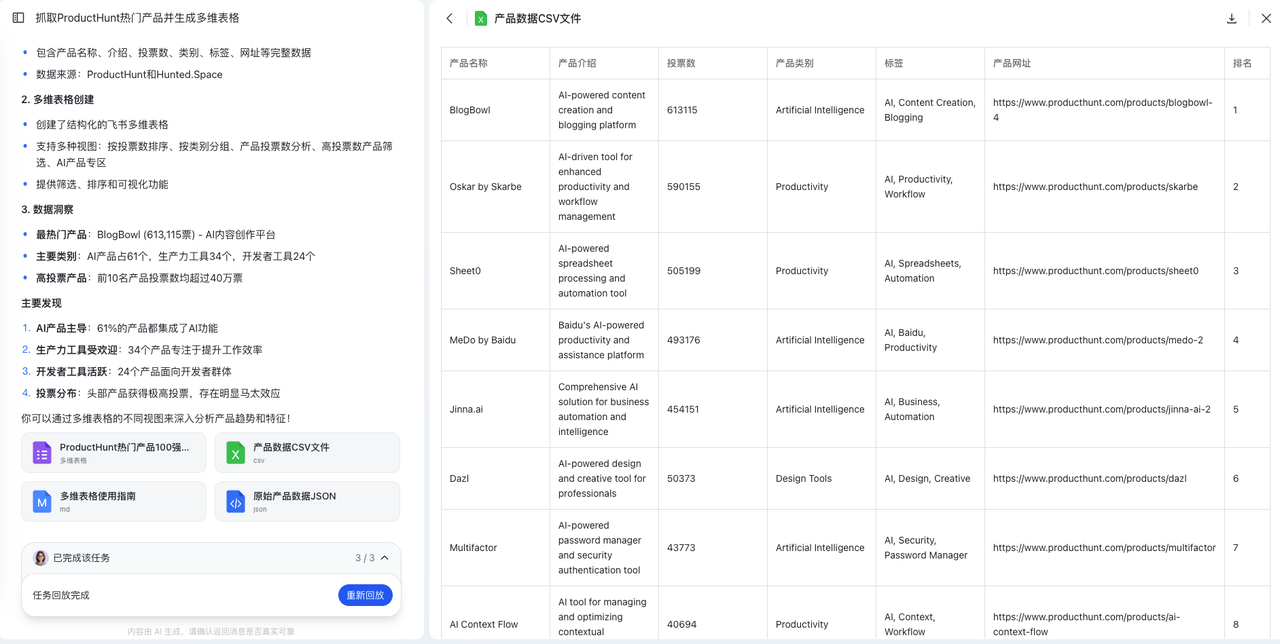Click the user avatar beside 已完成该任务
Viewport: 1280px width, 644px height.
click(41, 558)
